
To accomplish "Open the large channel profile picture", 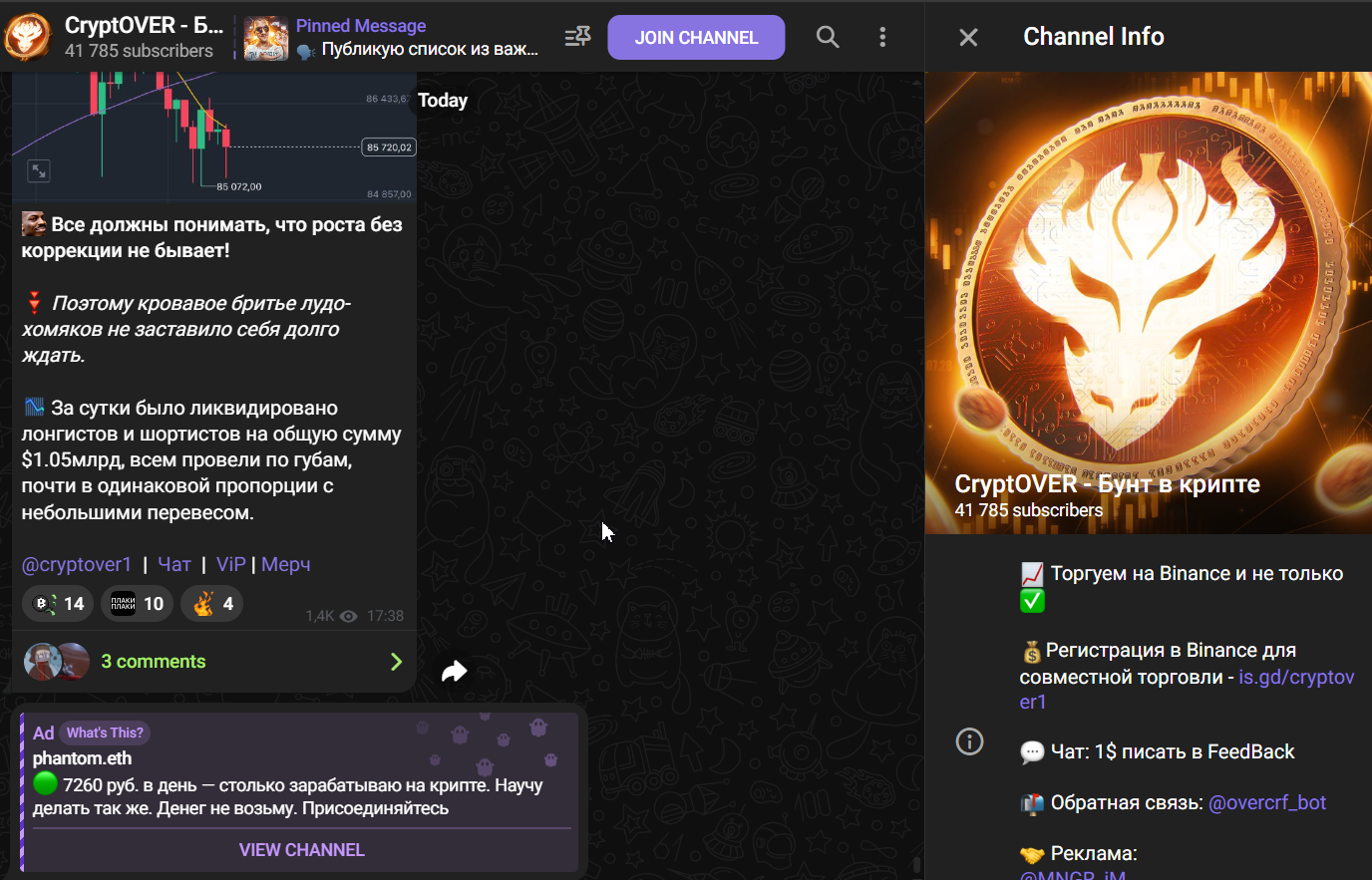I will point(1149,303).
